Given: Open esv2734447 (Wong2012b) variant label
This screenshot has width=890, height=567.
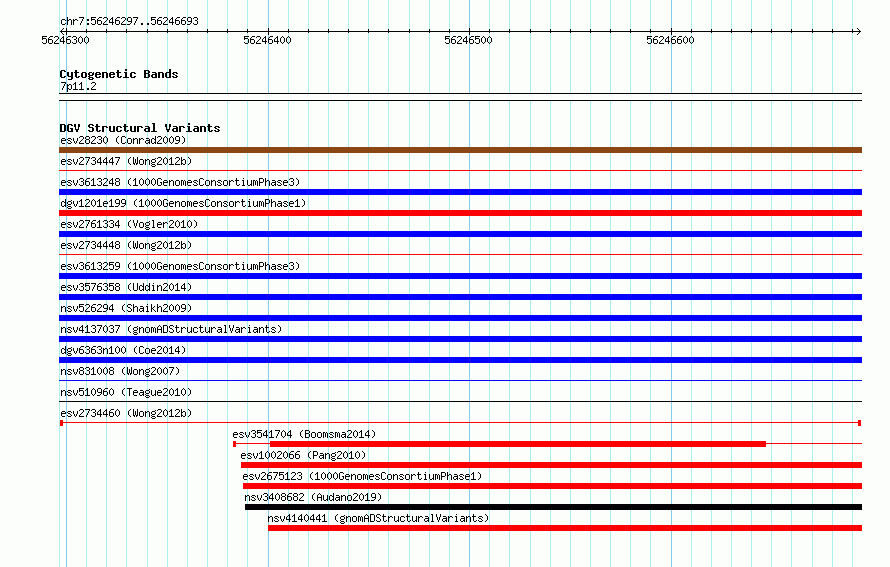Looking at the screenshot, I should (126, 161).
